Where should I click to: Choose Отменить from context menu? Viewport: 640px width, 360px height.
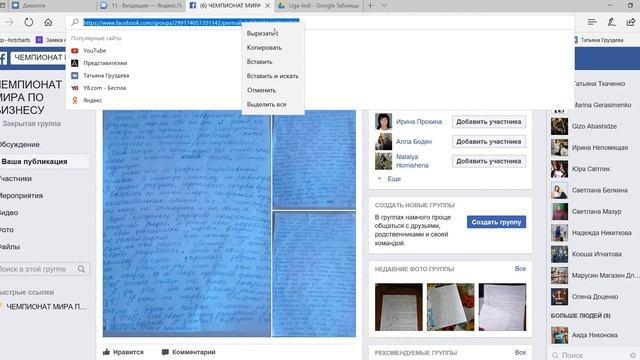coord(273,90)
